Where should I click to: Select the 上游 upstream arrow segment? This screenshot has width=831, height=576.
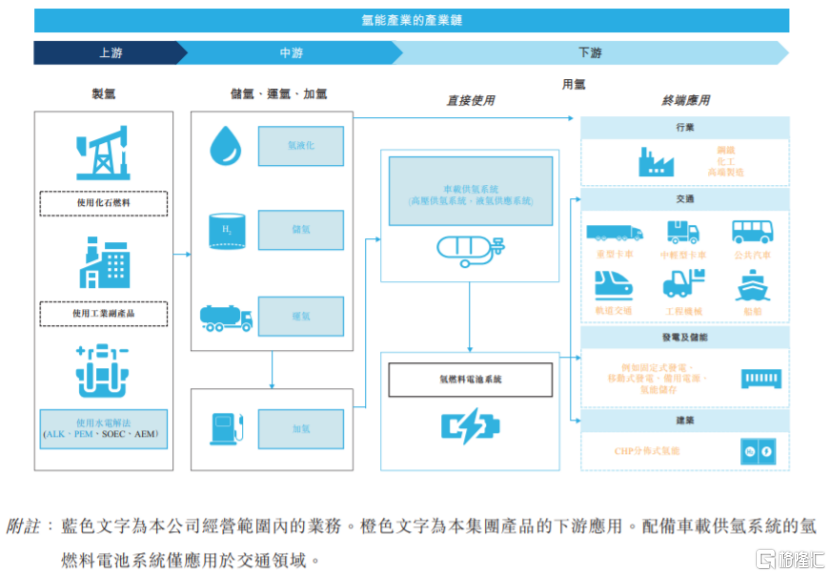(x=110, y=52)
